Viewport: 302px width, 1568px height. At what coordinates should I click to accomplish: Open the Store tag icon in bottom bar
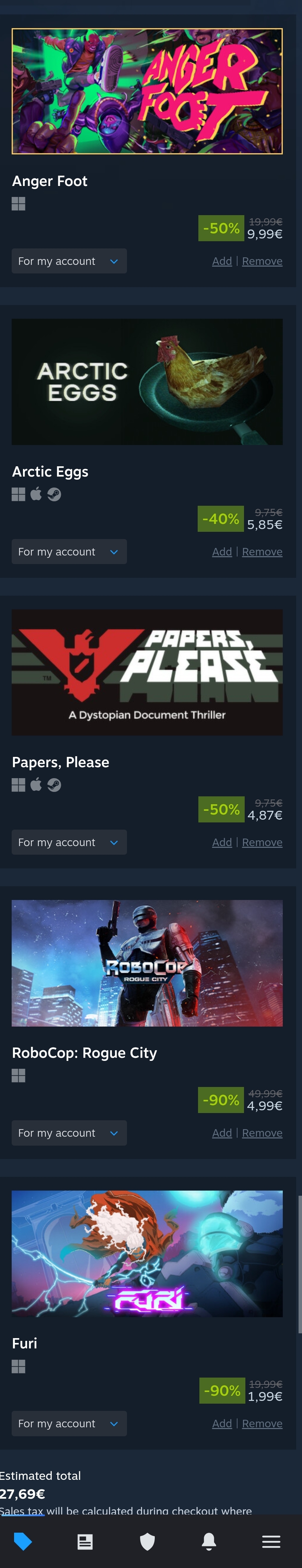click(23, 1541)
